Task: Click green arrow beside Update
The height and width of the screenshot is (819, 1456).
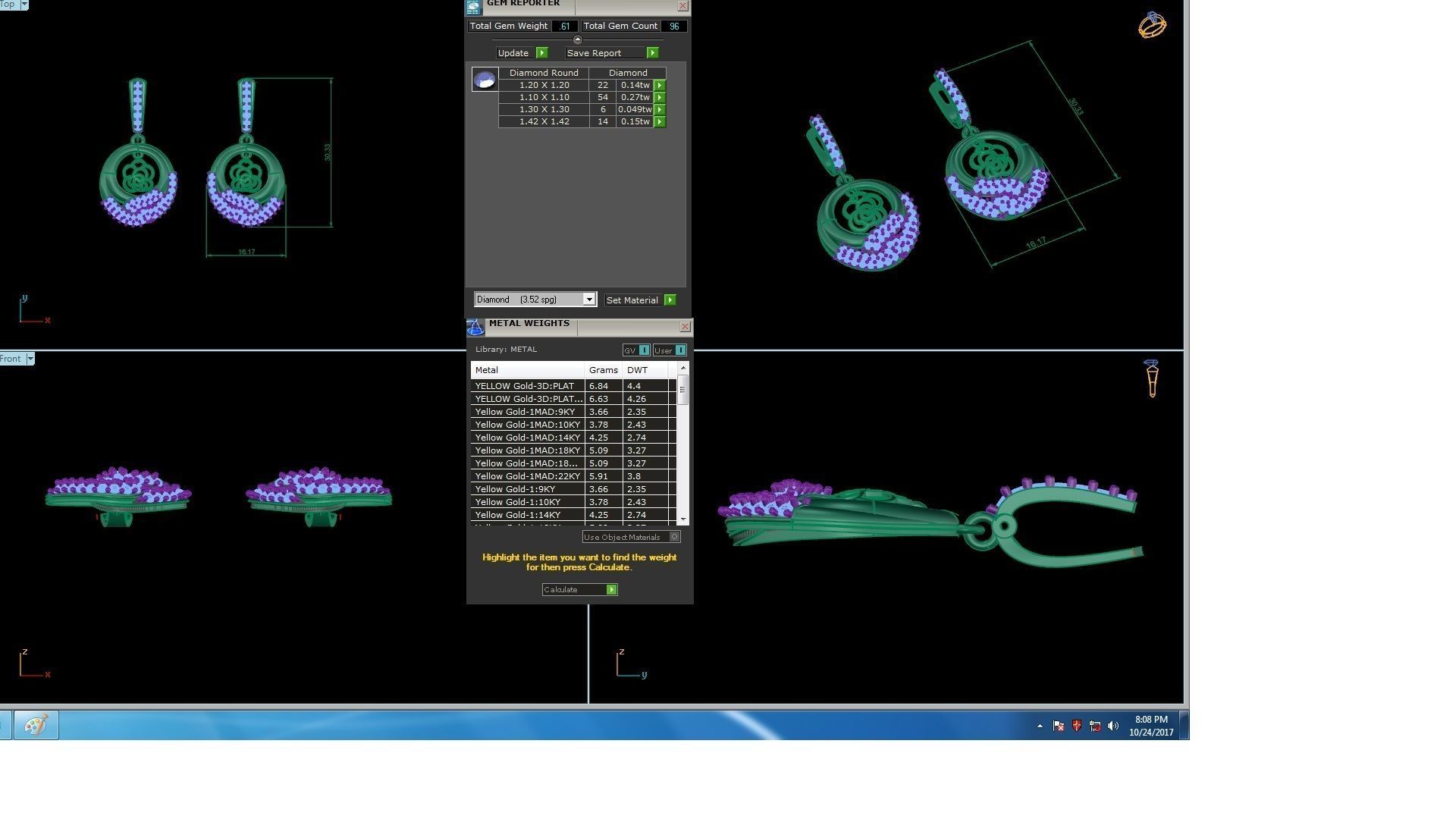Action: click(541, 53)
